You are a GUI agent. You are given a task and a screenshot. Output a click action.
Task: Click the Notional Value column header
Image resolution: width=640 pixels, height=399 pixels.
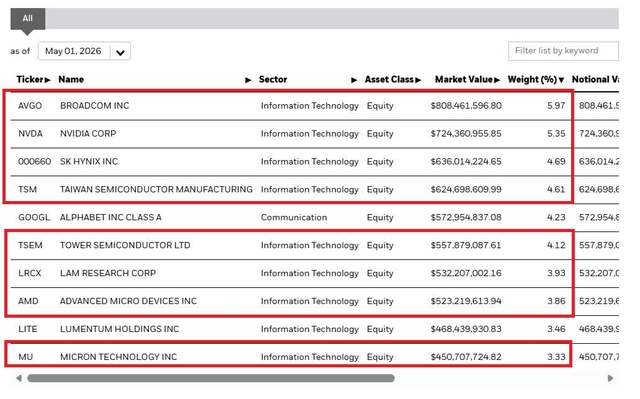(x=595, y=80)
